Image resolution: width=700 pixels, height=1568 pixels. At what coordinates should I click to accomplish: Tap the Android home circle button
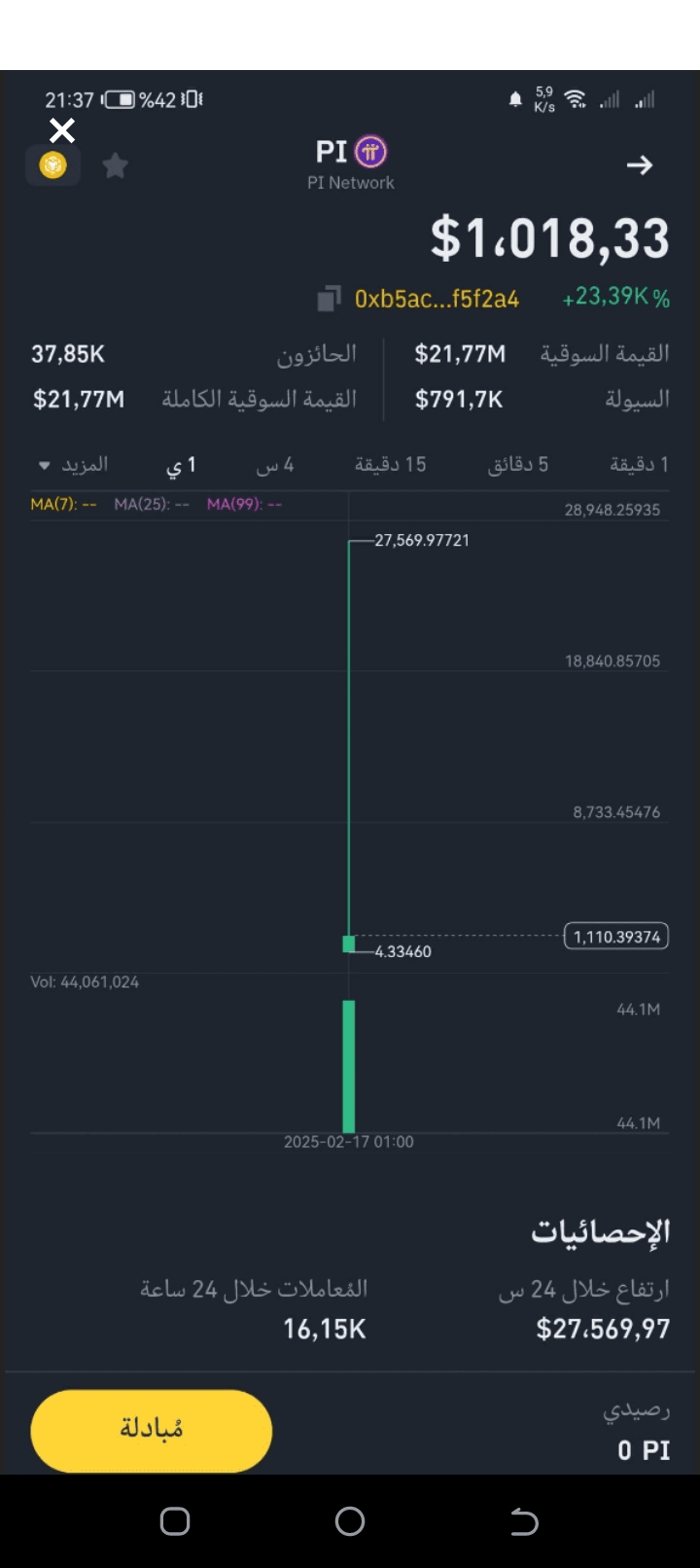click(350, 1521)
